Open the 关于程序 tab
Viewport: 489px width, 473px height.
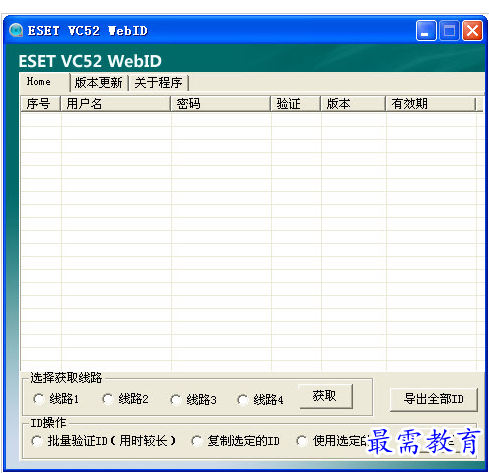coord(158,83)
